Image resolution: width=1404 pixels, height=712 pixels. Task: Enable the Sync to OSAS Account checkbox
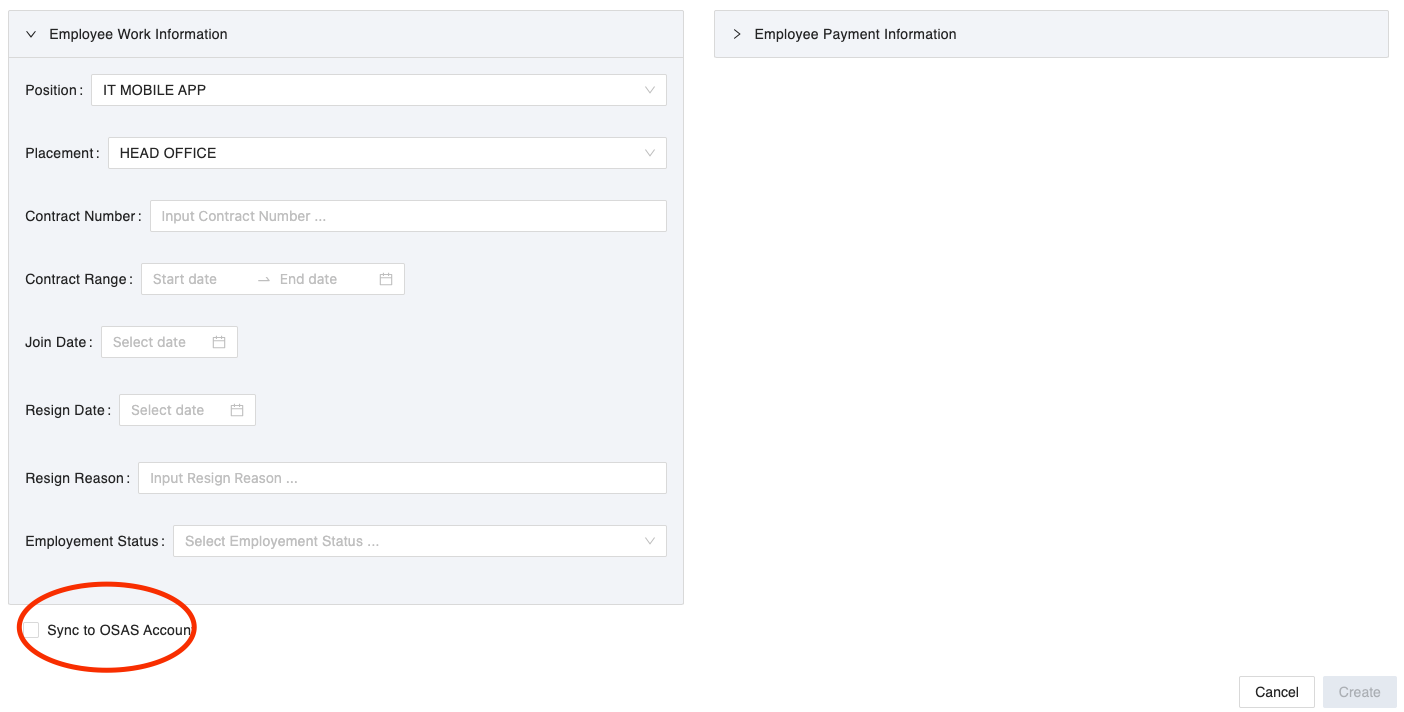(32, 630)
